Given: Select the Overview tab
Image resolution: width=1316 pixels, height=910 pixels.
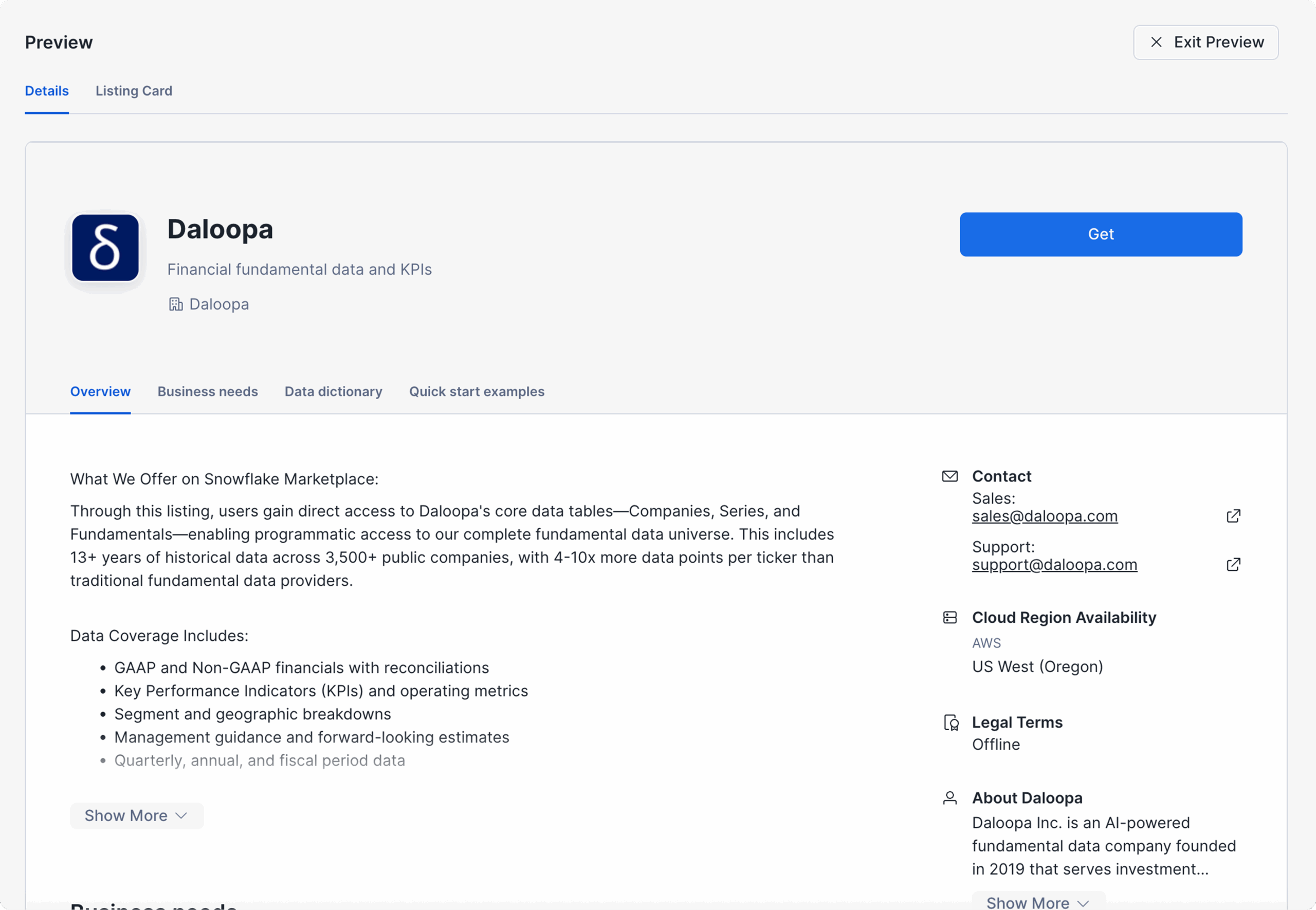Looking at the screenshot, I should (100, 392).
